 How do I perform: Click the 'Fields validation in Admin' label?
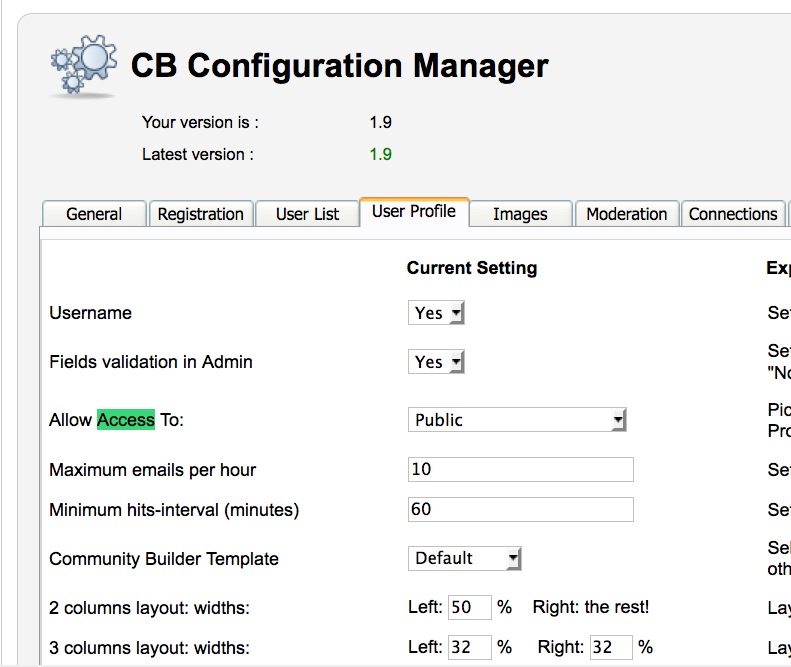click(151, 362)
